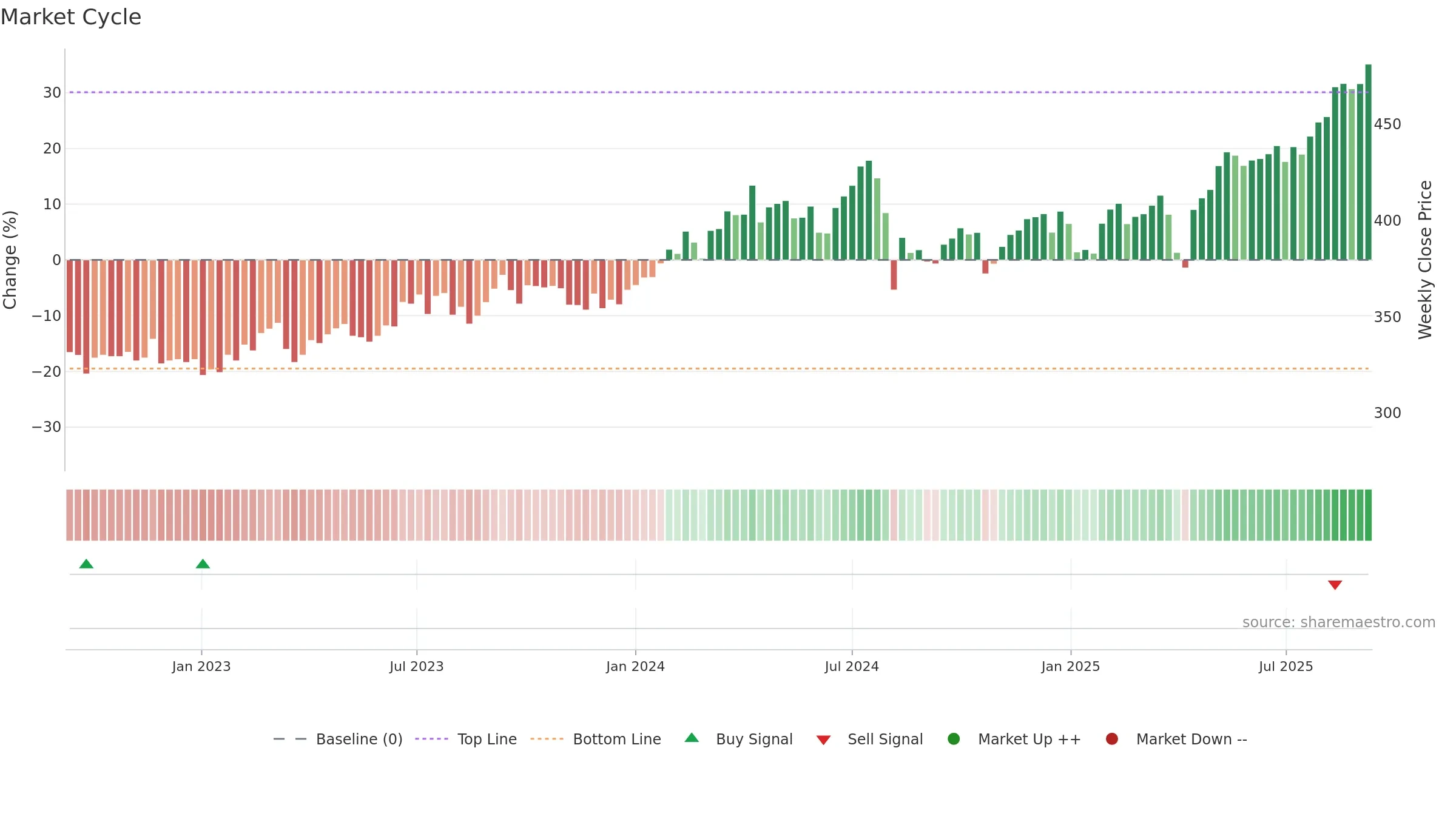Click the 350 tick on right axis
The image size is (1456, 819).
coord(1387,317)
